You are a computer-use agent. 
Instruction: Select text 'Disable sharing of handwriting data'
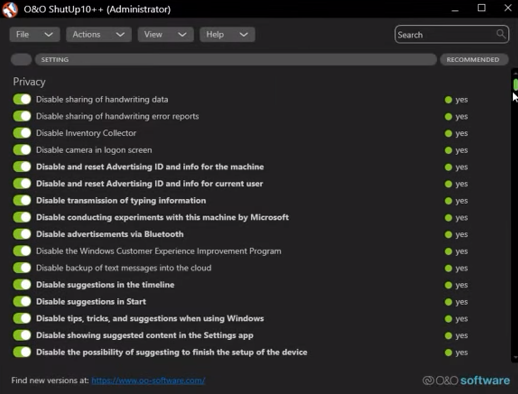tap(102, 99)
